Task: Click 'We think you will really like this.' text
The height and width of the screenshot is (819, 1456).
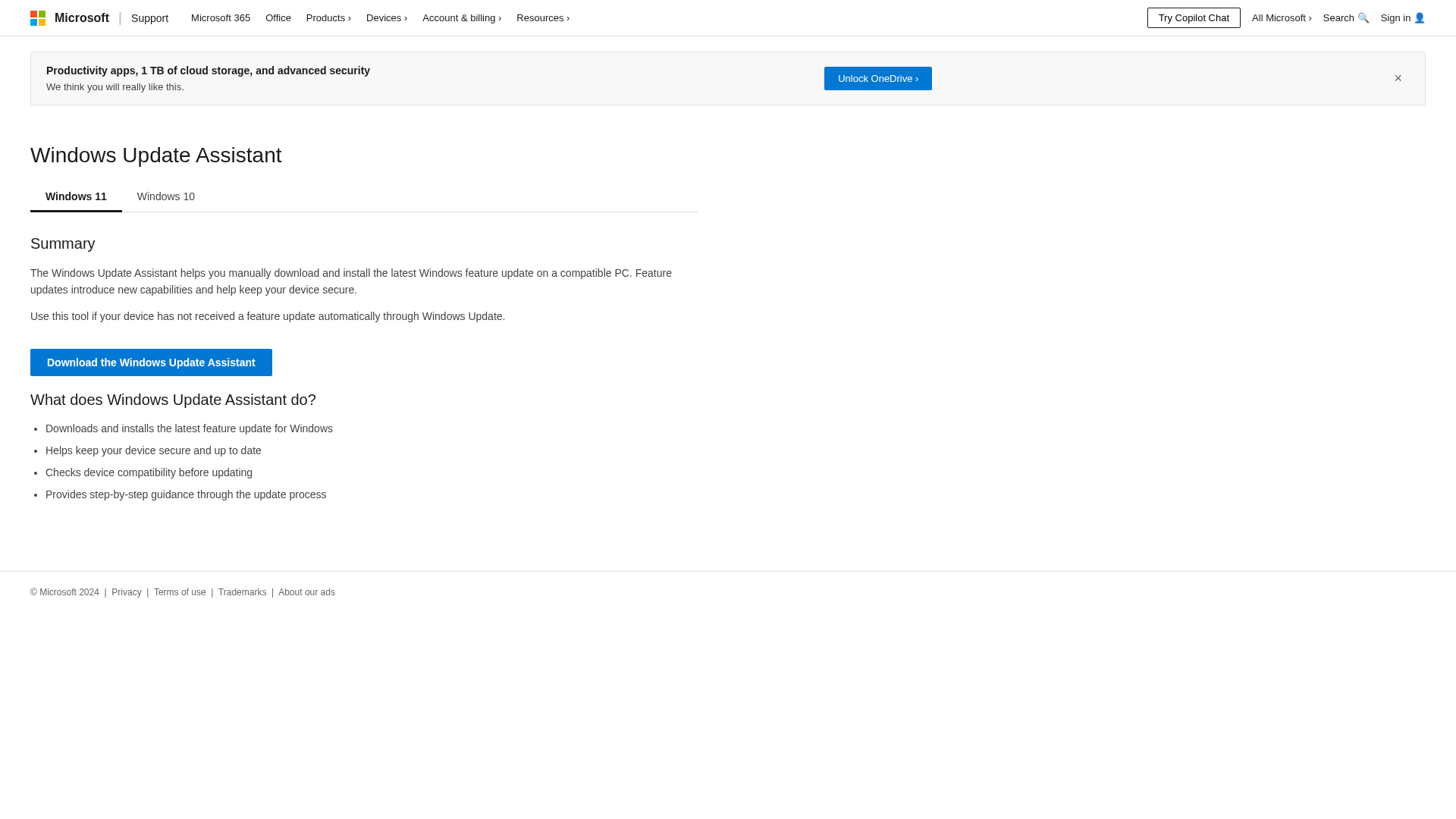Action: (115, 87)
